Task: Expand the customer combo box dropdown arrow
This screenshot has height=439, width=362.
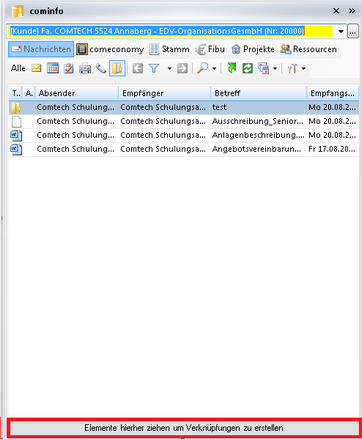Action: [x=341, y=32]
